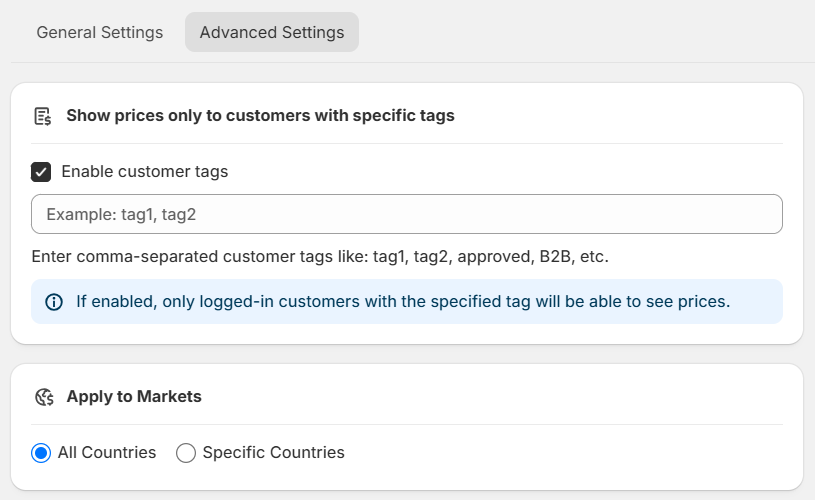Select the Advanced Settings tab
This screenshot has height=500, width=815.
[272, 32]
